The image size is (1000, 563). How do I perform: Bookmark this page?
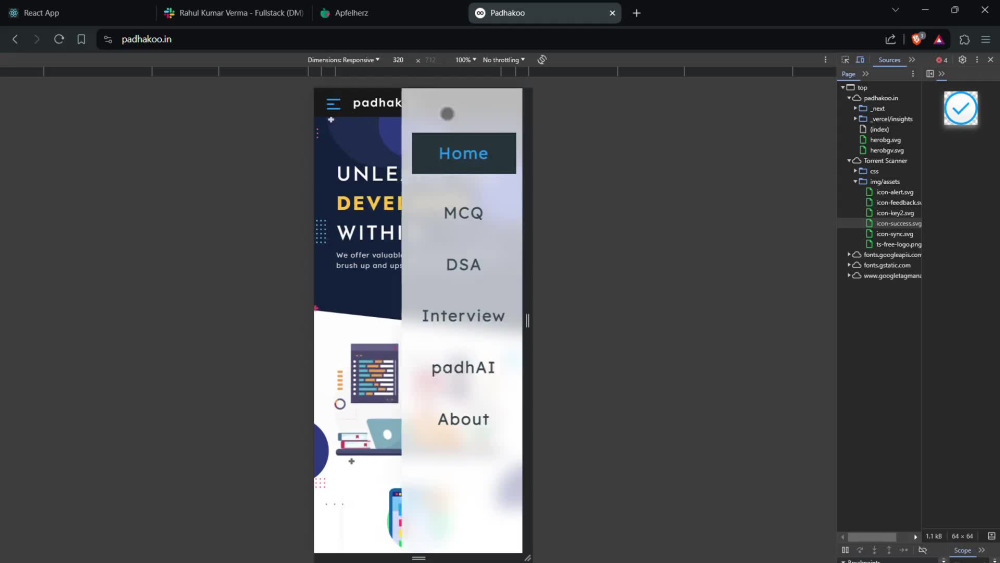click(x=81, y=39)
